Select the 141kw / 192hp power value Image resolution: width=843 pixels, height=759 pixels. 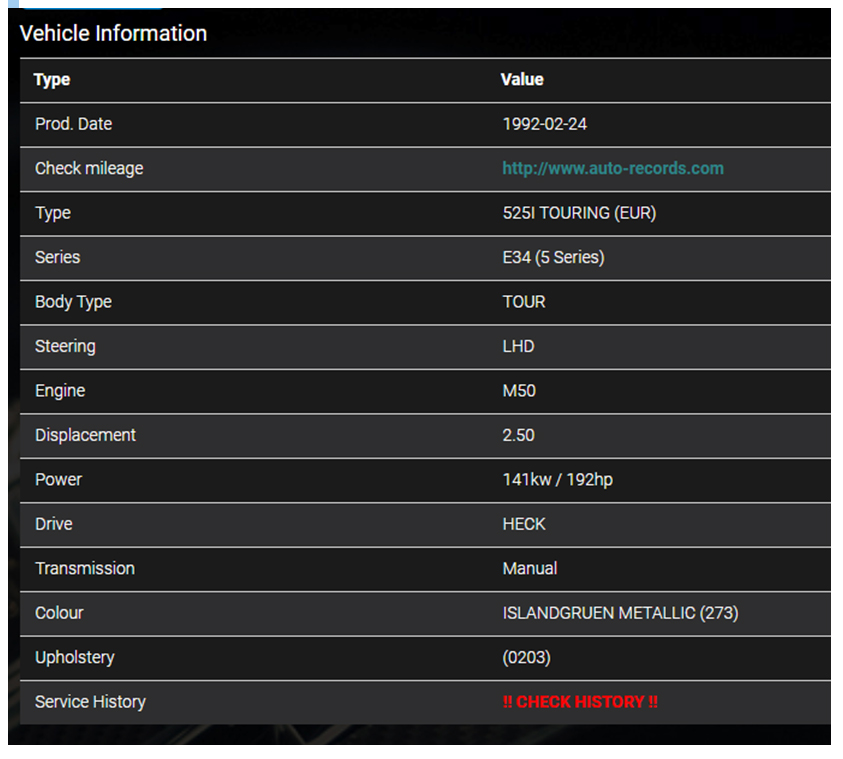point(557,480)
